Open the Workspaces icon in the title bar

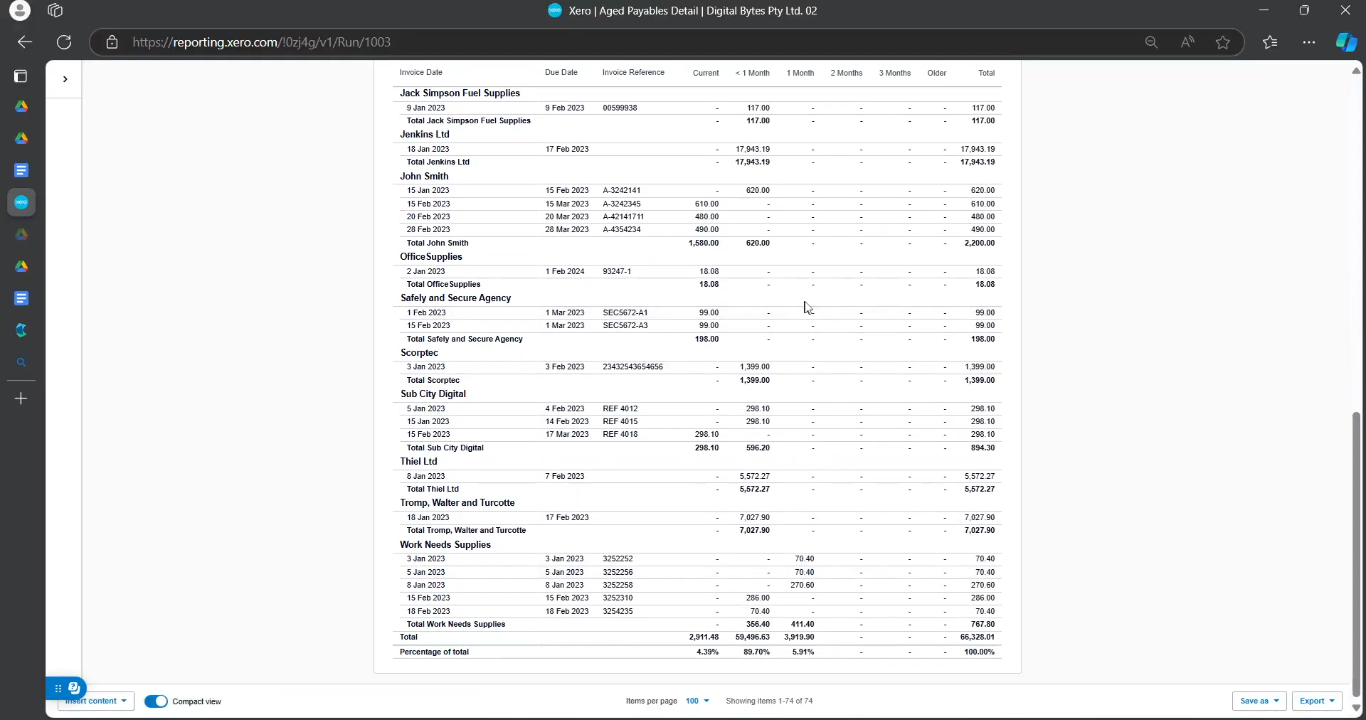pos(55,11)
